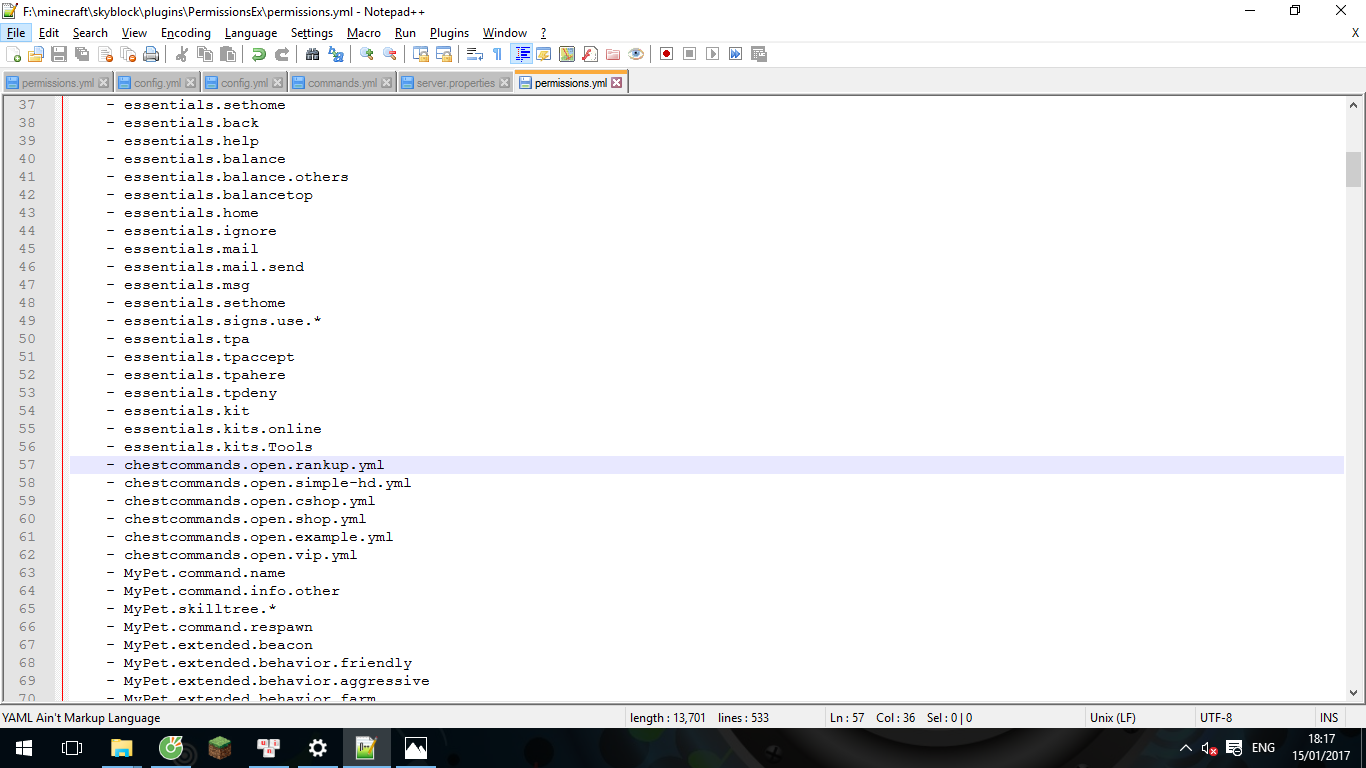This screenshot has height=768, width=1366.
Task: Undo the last edit with the green arrow
Action: pos(258,54)
